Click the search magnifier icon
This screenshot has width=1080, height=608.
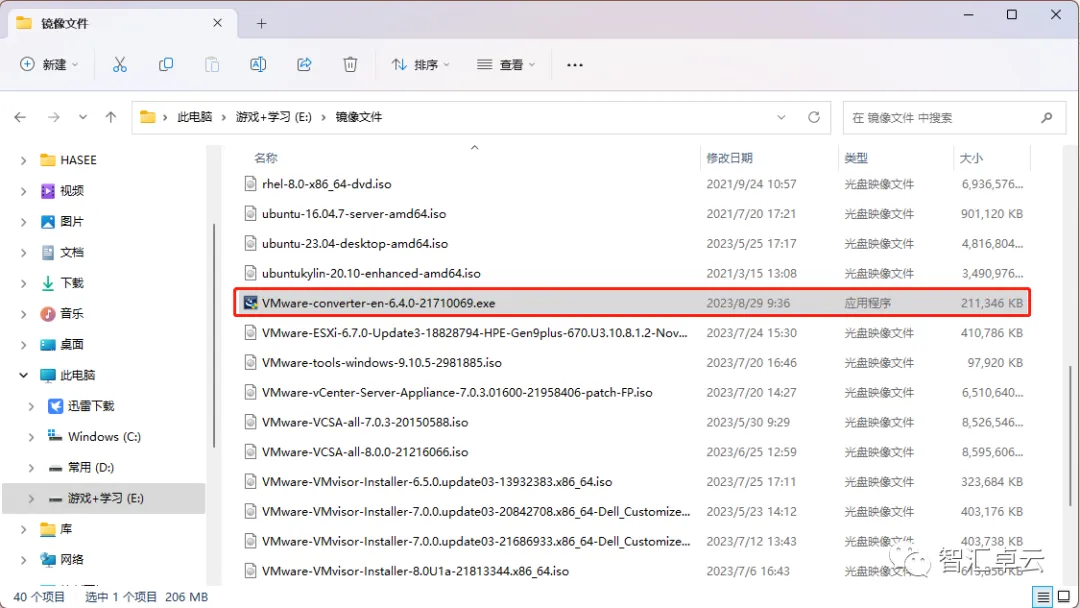(x=1047, y=118)
